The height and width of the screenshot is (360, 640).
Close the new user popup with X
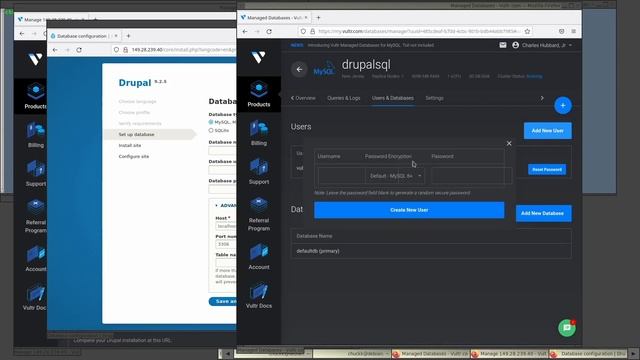pyautogui.click(x=509, y=143)
